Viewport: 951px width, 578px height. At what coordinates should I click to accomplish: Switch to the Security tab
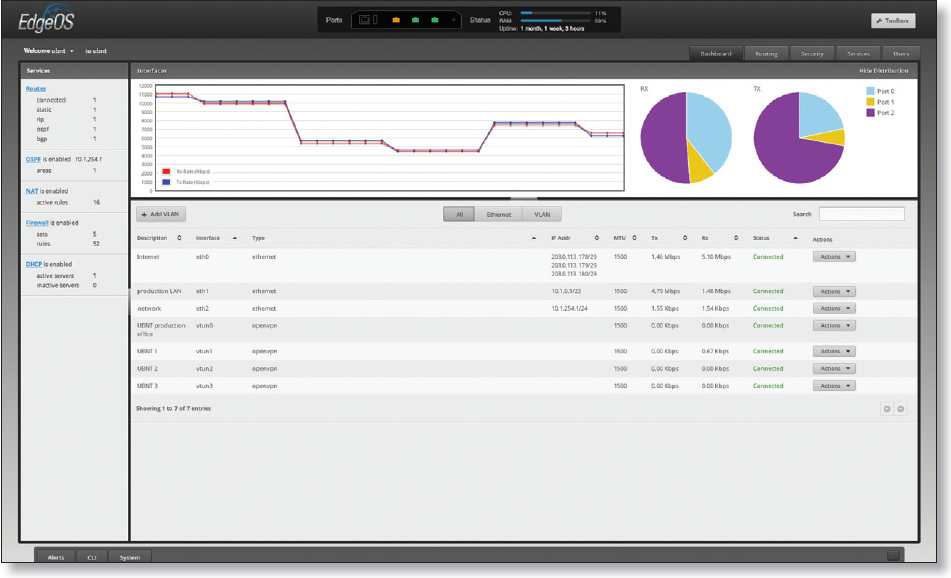tap(812, 53)
